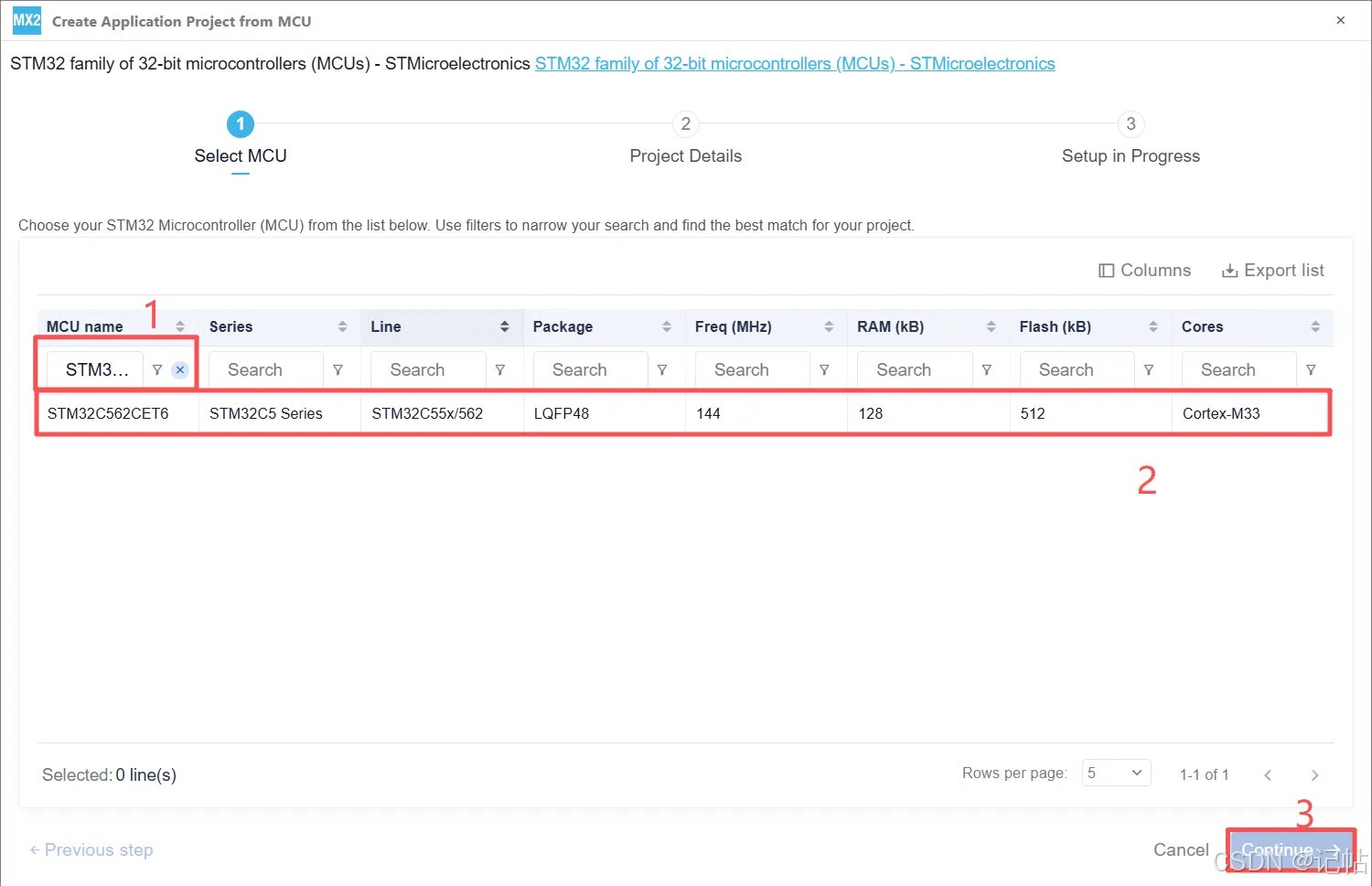Sort by RAM (kB) column arrows
Image resolution: width=1372 pixels, height=886 pixels.
991,326
